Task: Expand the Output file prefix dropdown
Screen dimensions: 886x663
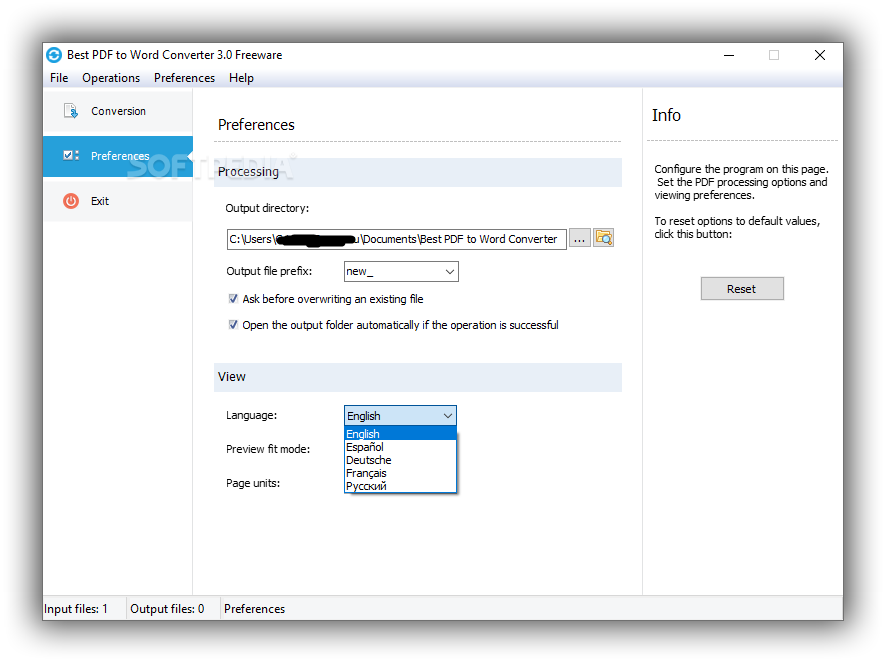Action: [450, 271]
